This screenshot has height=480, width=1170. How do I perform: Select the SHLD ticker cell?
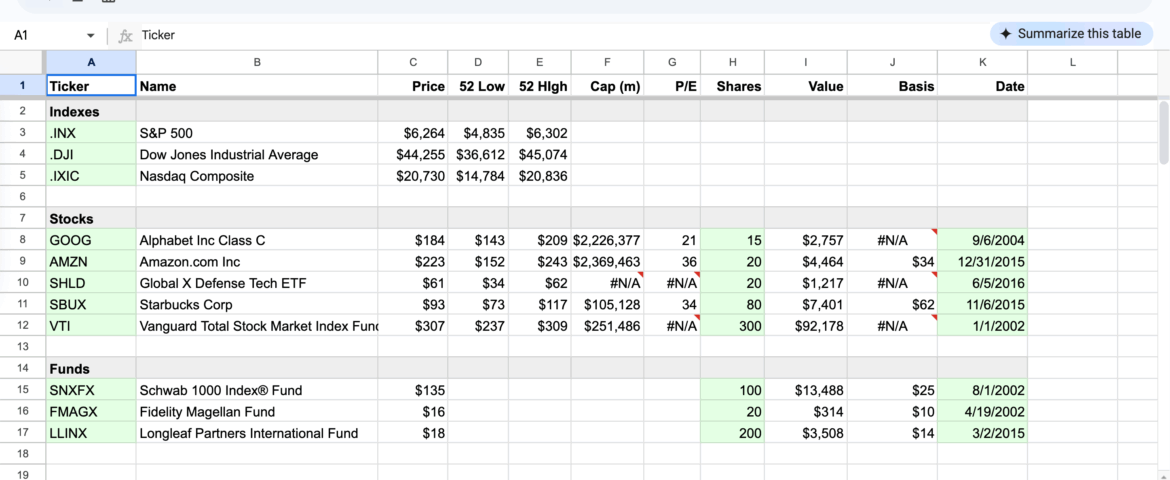(x=91, y=283)
